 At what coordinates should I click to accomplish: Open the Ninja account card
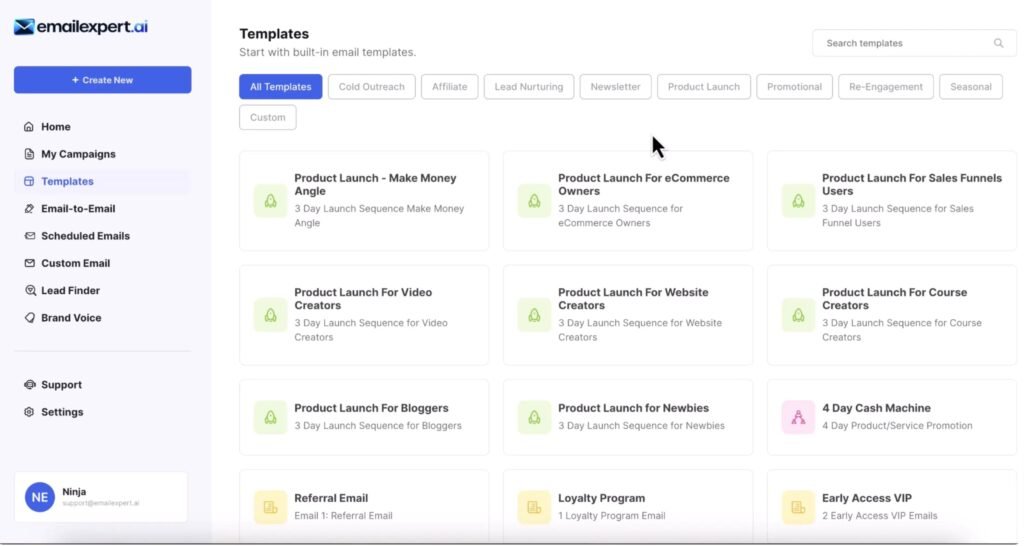(x=101, y=497)
